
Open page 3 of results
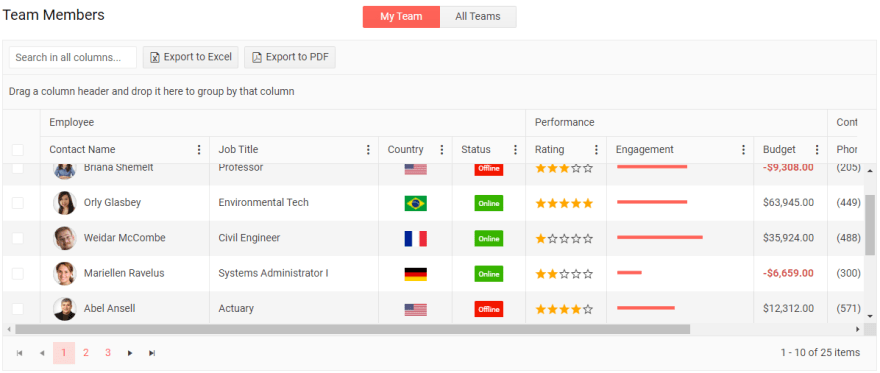pyautogui.click(x=108, y=353)
